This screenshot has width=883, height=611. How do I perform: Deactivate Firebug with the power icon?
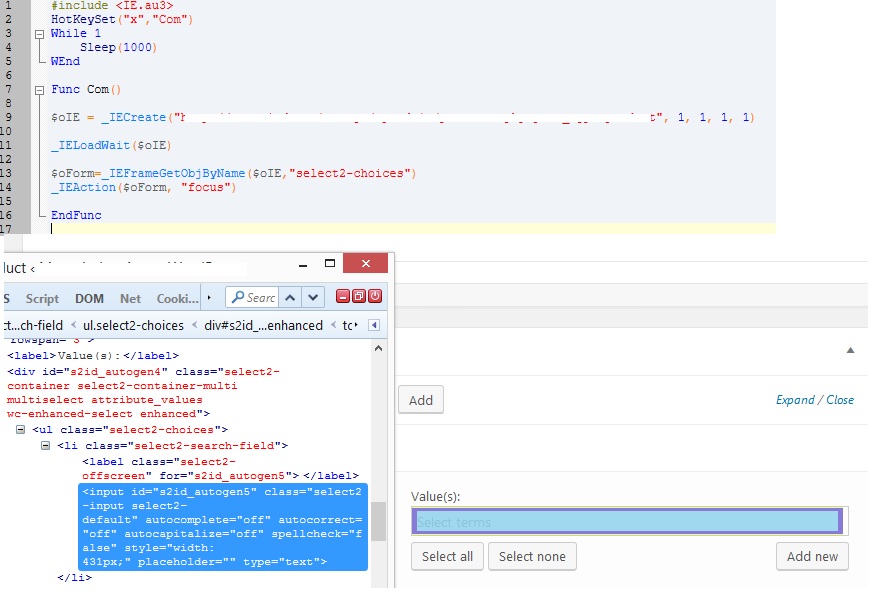375,296
